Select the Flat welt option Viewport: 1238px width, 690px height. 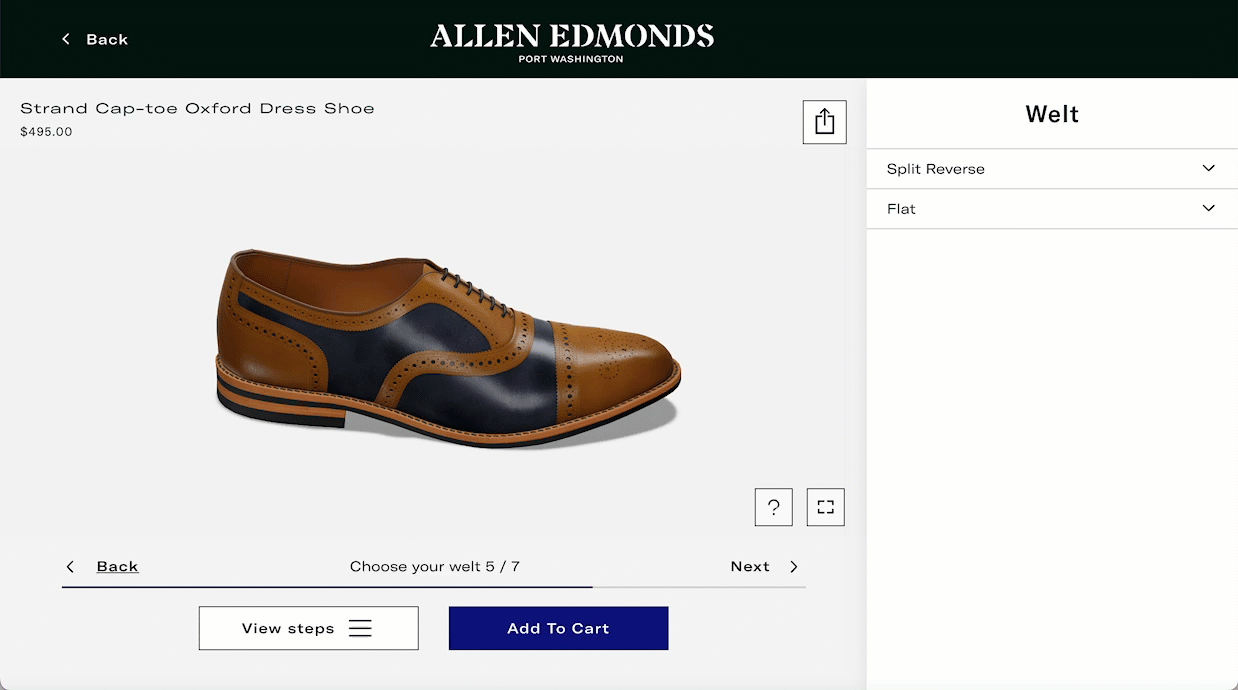[901, 209]
